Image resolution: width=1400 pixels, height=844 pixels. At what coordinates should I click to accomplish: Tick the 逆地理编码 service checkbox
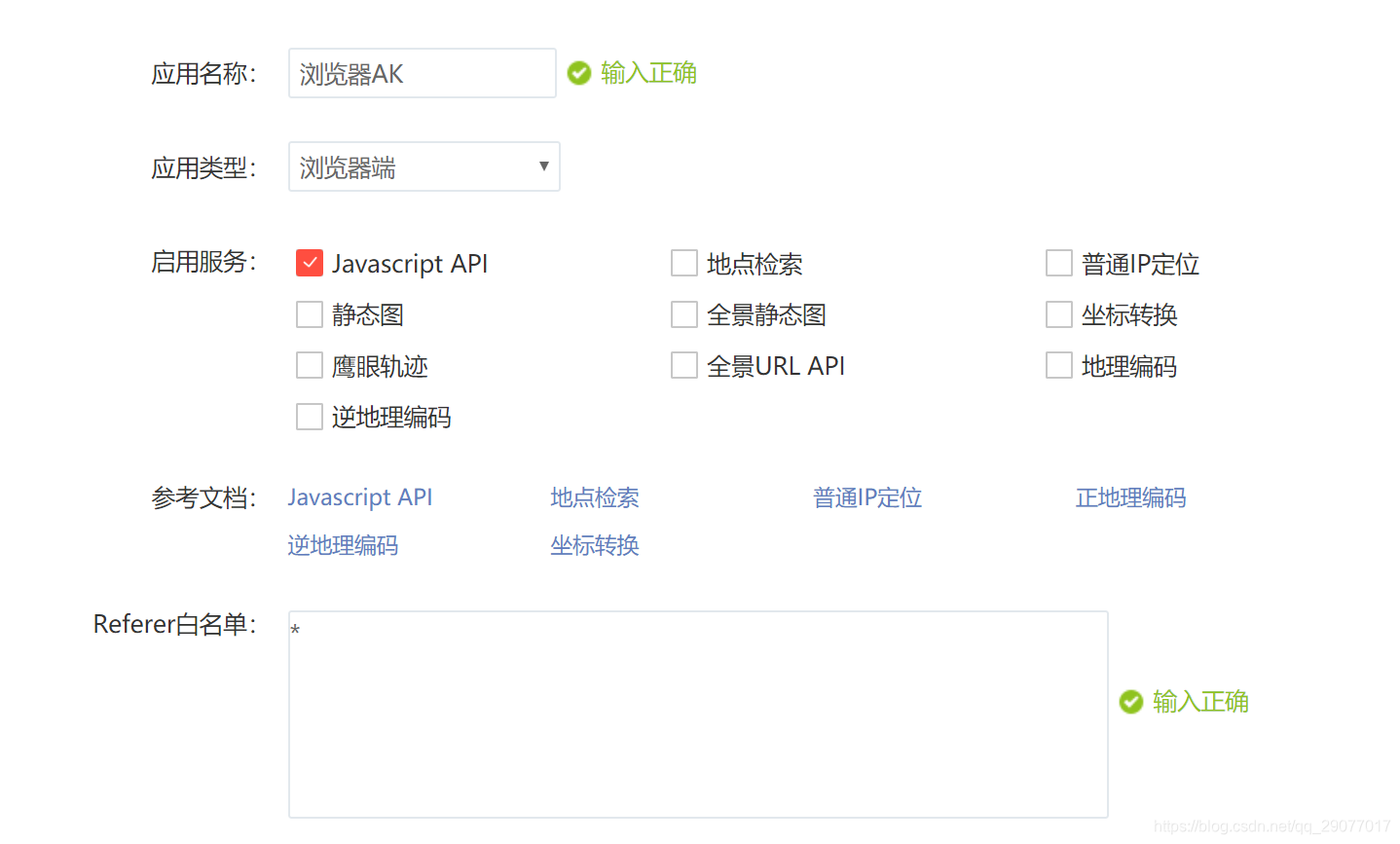(310, 417)
